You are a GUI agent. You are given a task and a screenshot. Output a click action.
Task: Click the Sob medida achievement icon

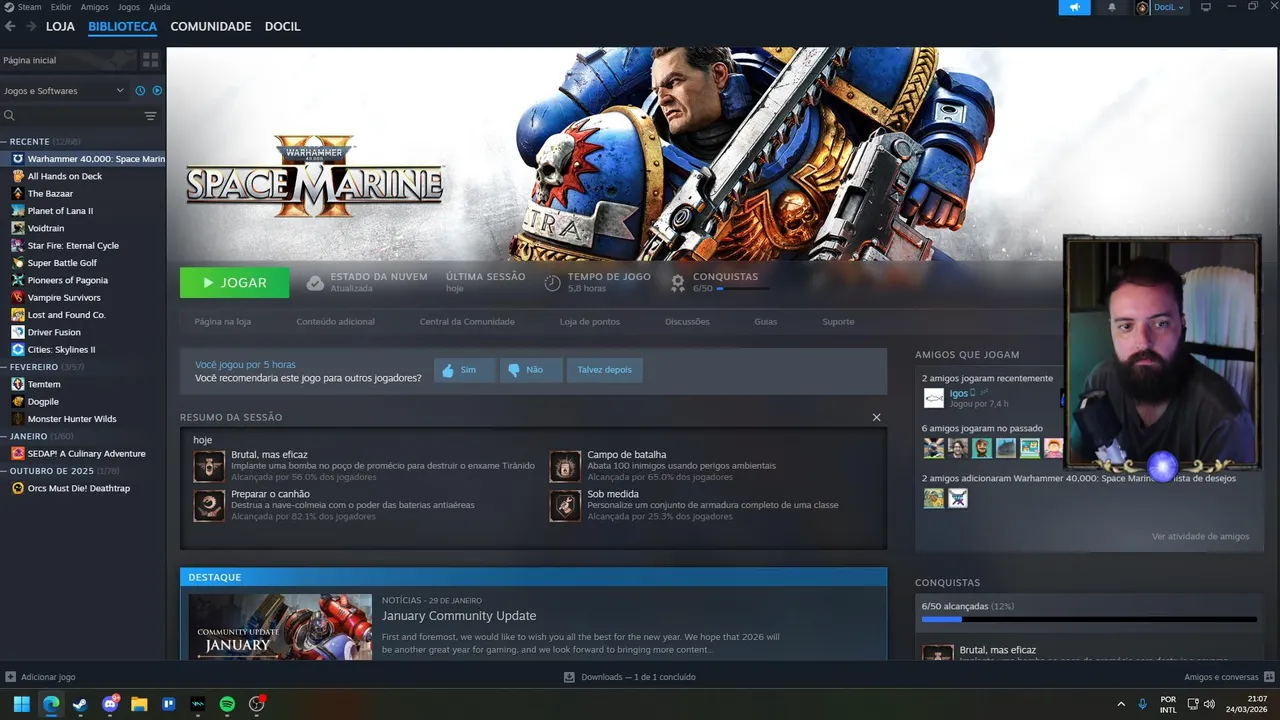(x=565, y=506)
